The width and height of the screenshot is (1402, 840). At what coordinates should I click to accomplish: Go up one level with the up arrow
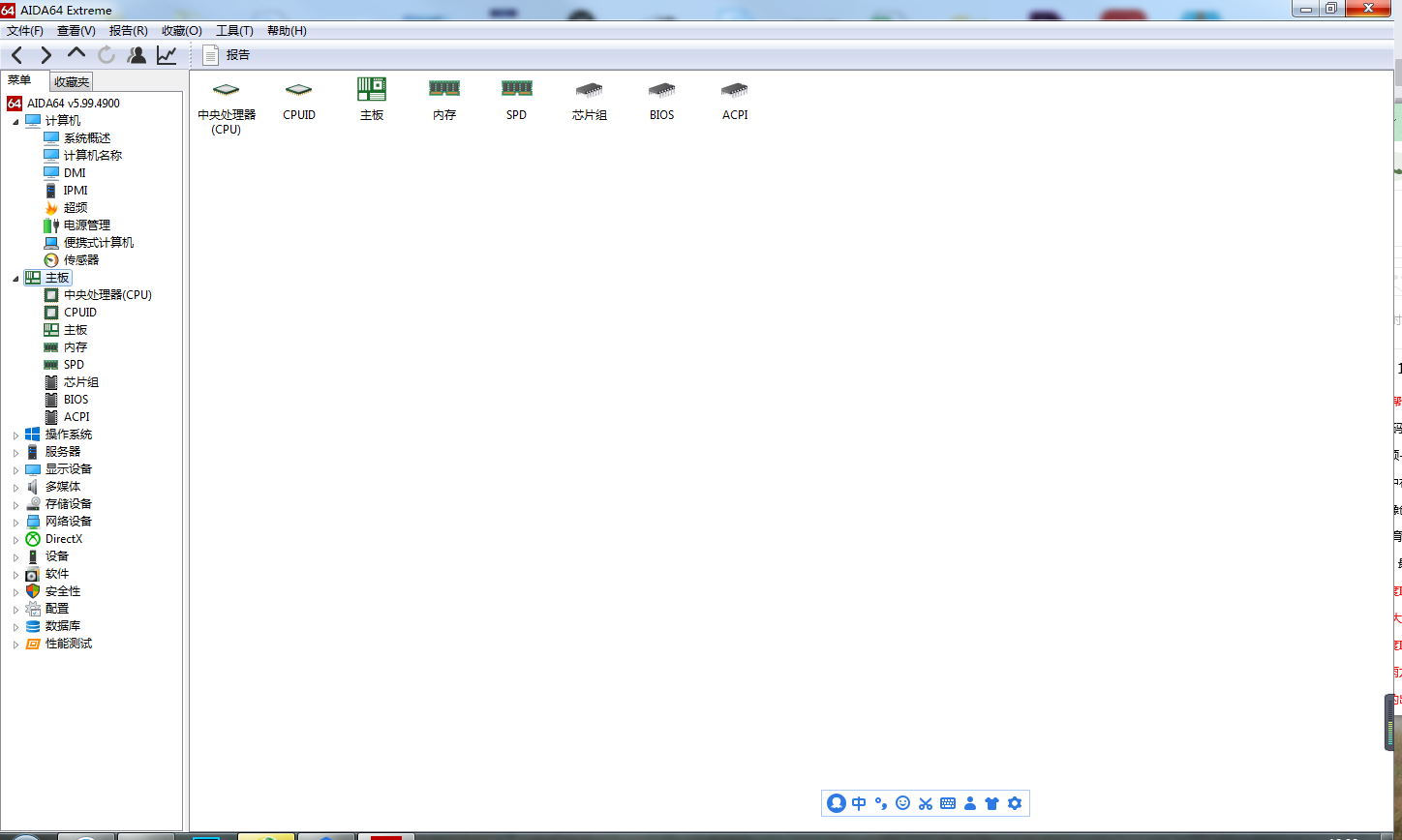76,54
